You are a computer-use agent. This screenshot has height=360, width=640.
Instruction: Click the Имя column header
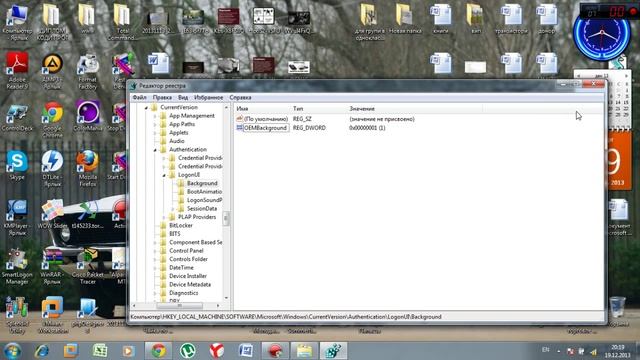(242, 109)
